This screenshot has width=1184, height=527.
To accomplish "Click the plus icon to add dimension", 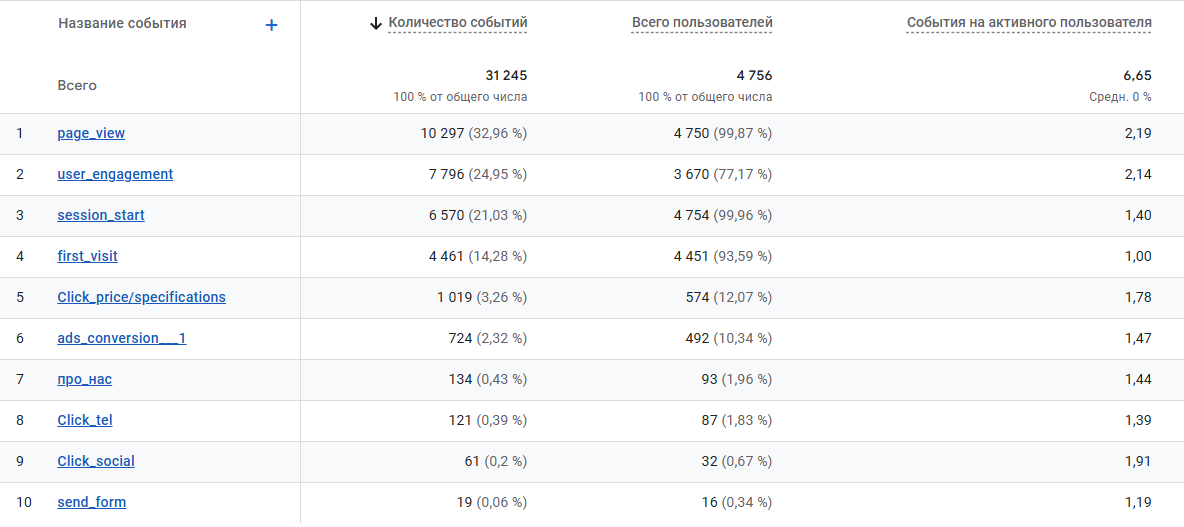I will pyautogui.click(x=271, y=25).
